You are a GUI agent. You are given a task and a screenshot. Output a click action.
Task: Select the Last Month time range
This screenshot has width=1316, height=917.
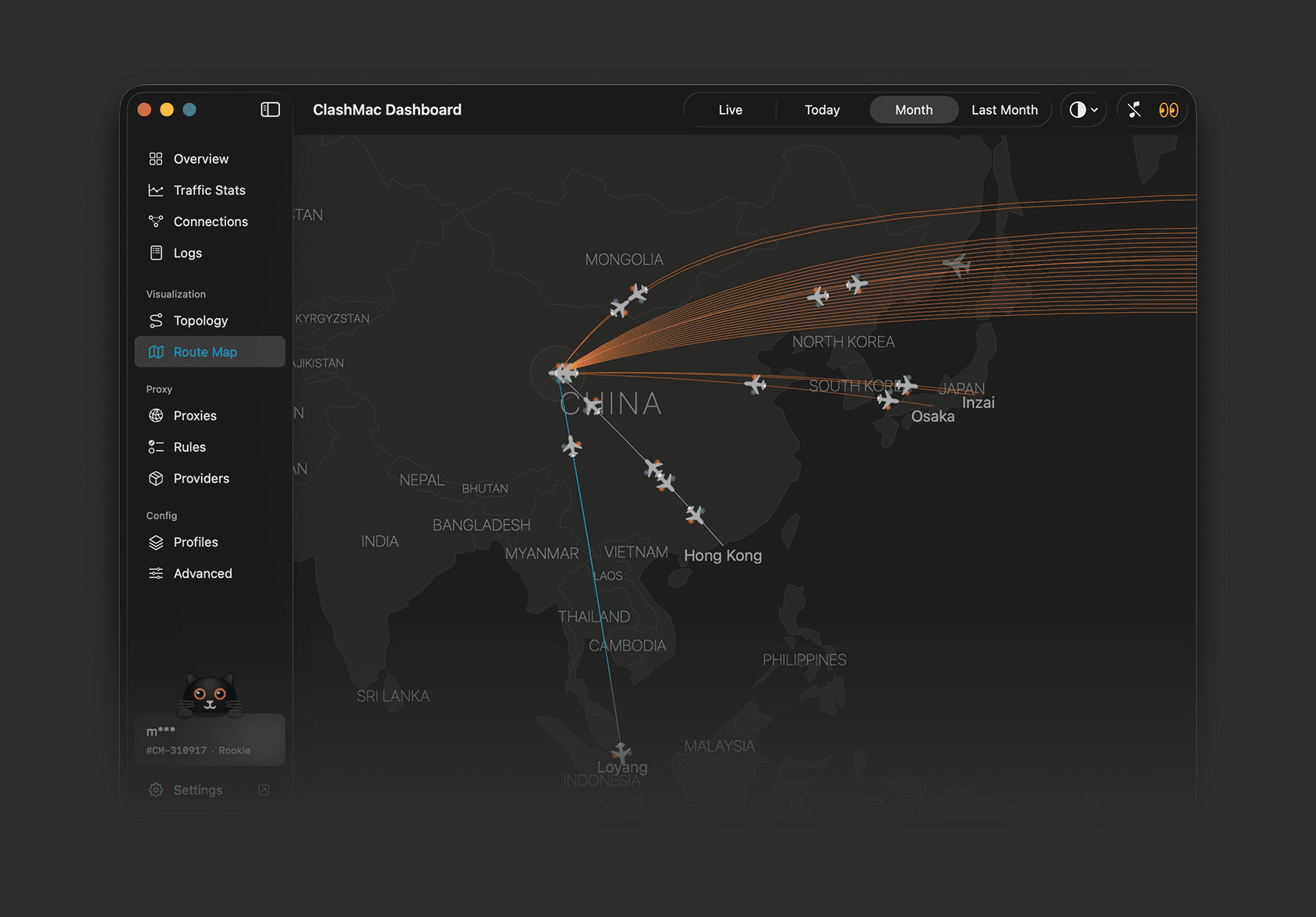click(1005, 110)
